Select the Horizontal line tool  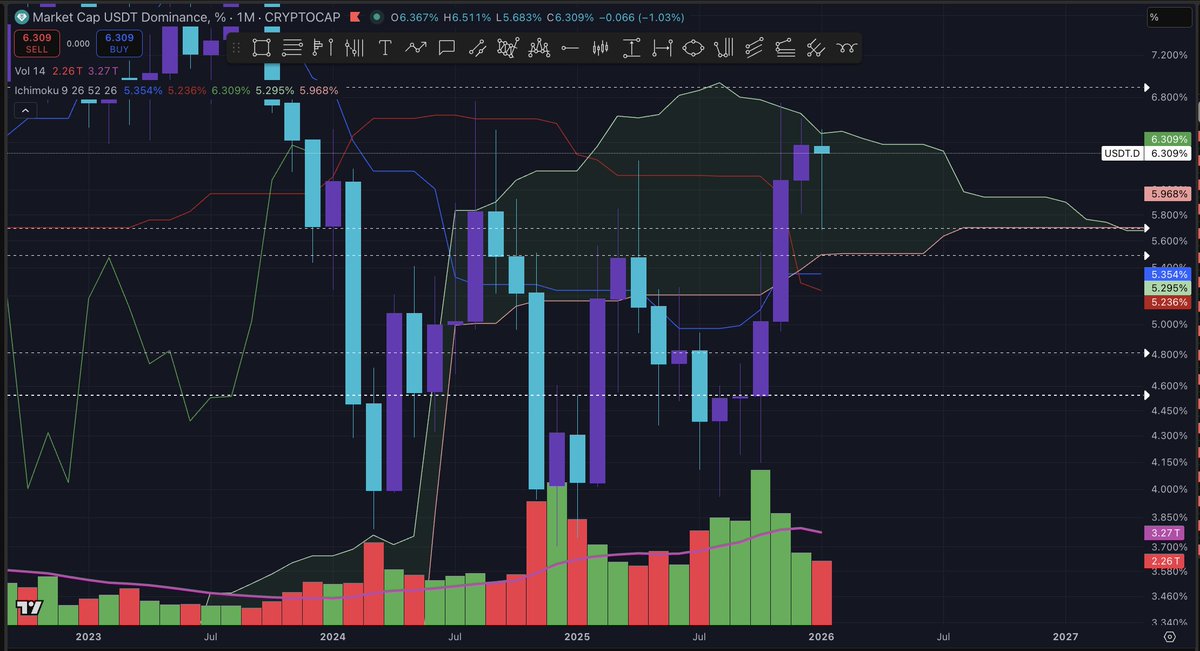[570, 47]
